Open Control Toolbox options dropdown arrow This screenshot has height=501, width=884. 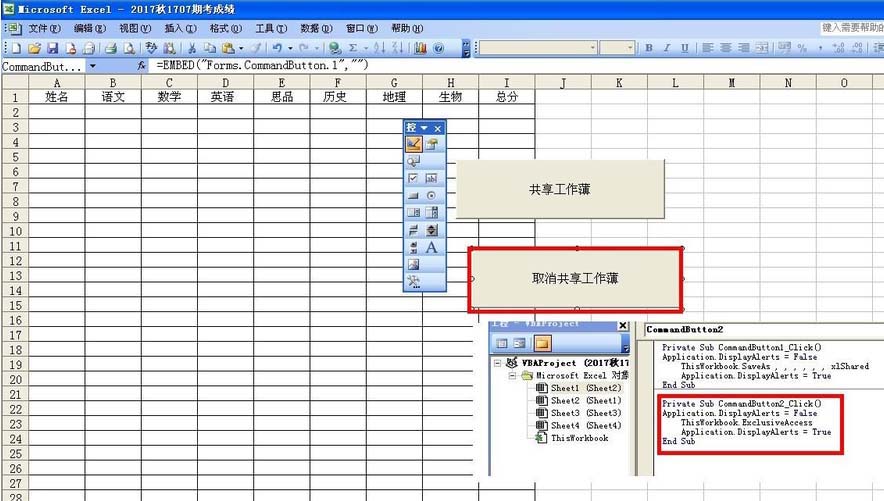click(x=424, y=128)
